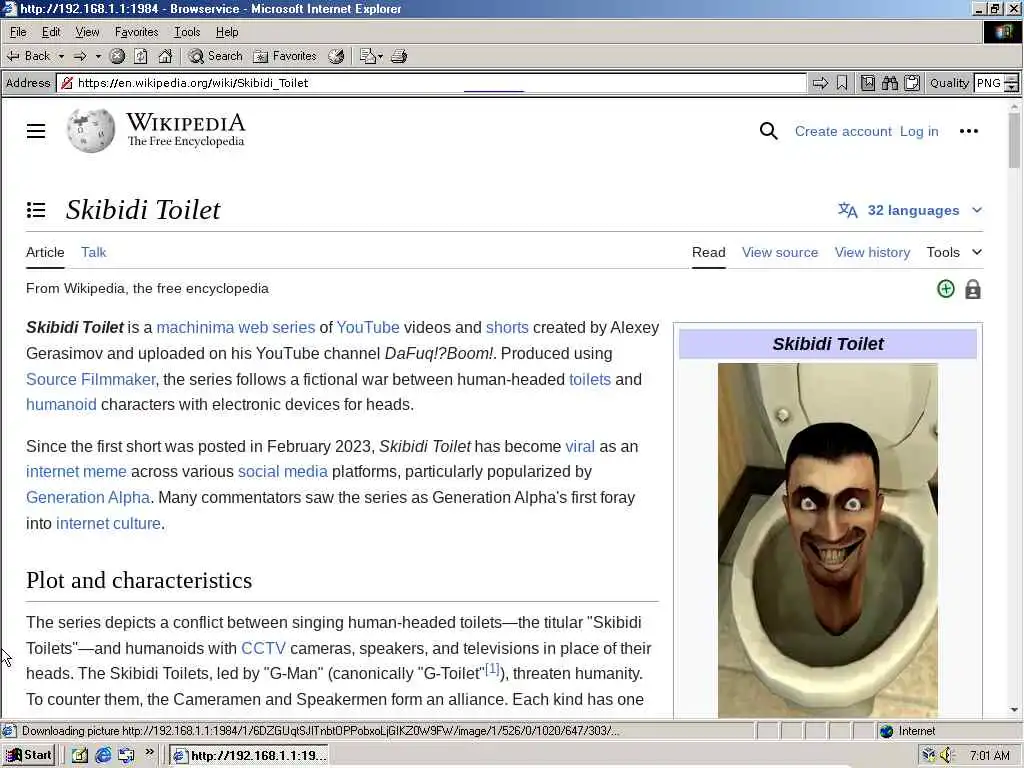Go forward with the Forward arrow button

[x=80, y=56]
